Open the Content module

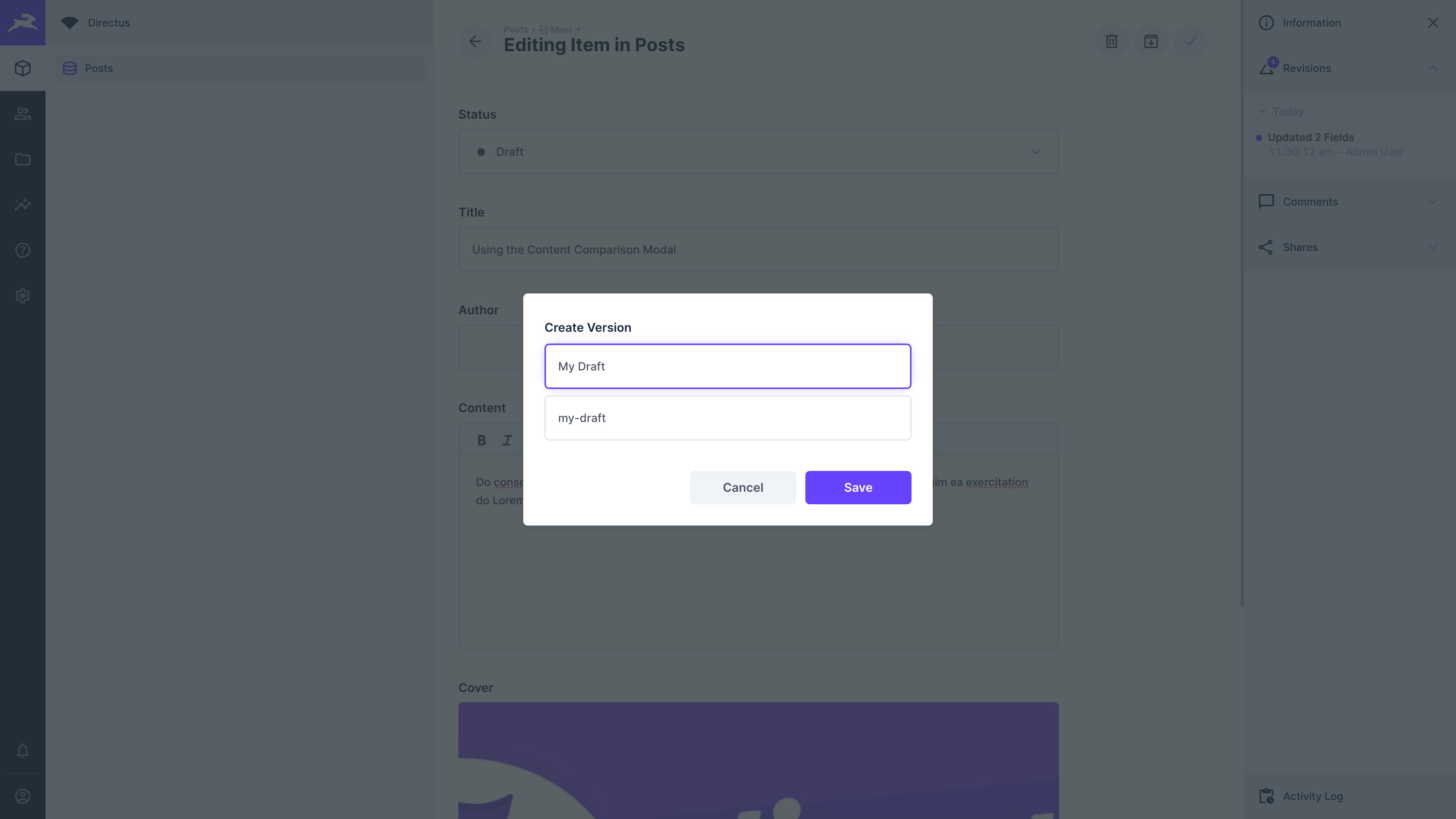click(x=22, y=68)
